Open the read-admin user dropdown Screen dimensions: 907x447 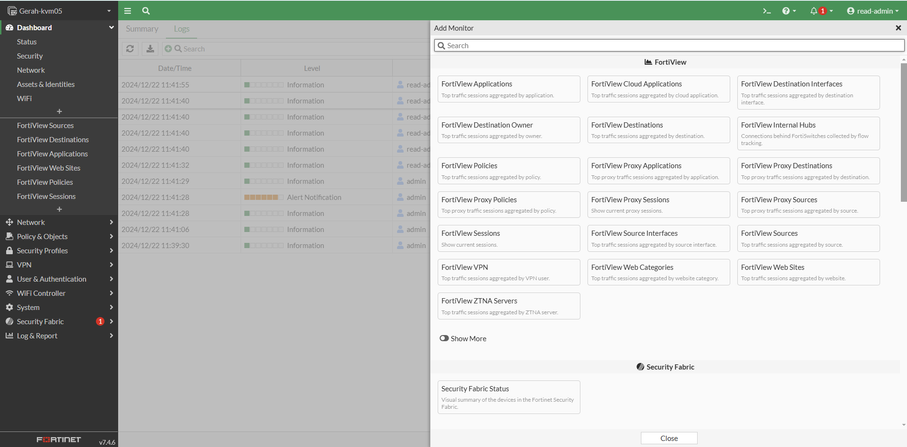coord(872,11)
